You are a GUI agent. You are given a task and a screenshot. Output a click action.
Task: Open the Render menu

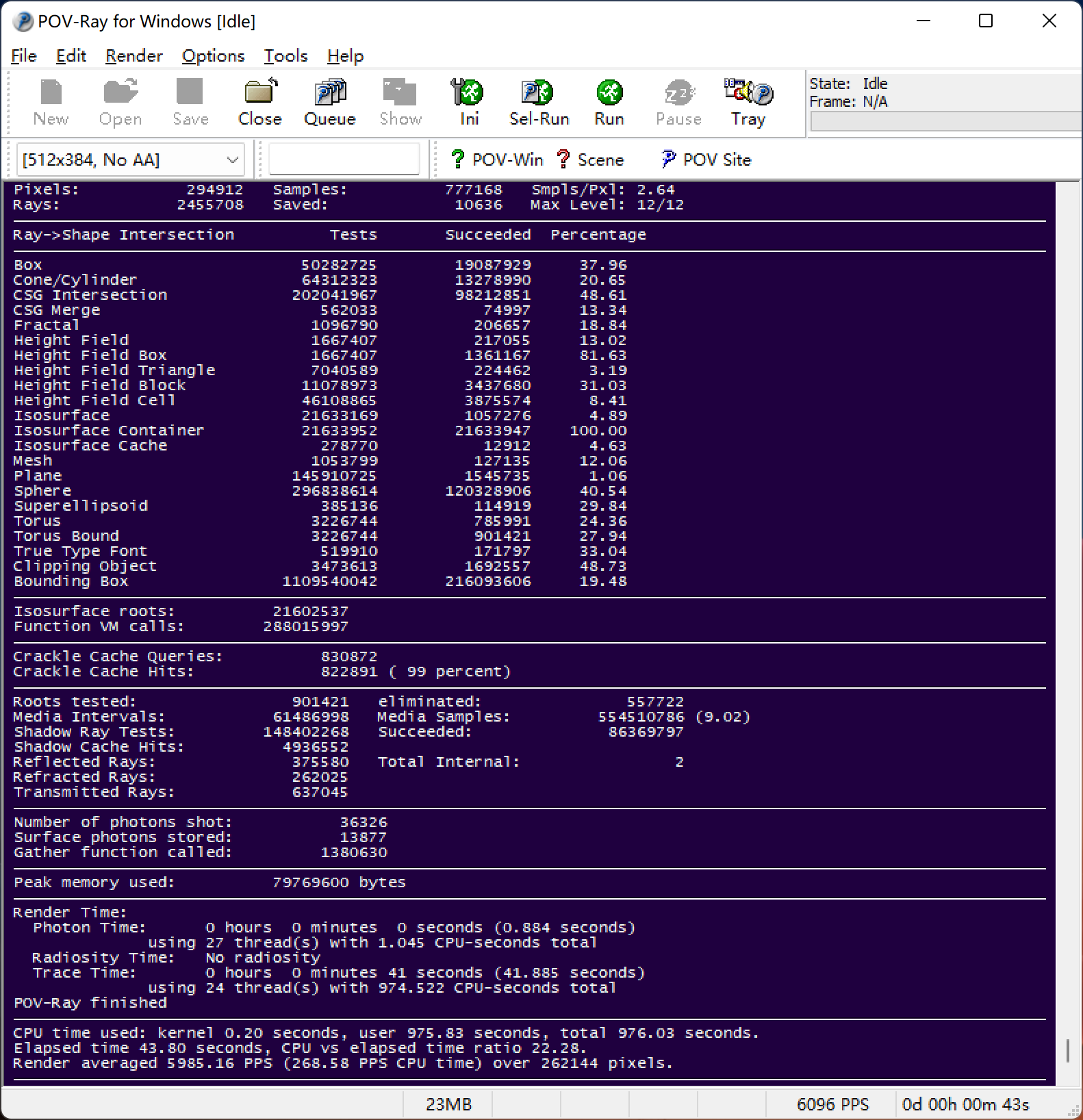tap(133, 56)
